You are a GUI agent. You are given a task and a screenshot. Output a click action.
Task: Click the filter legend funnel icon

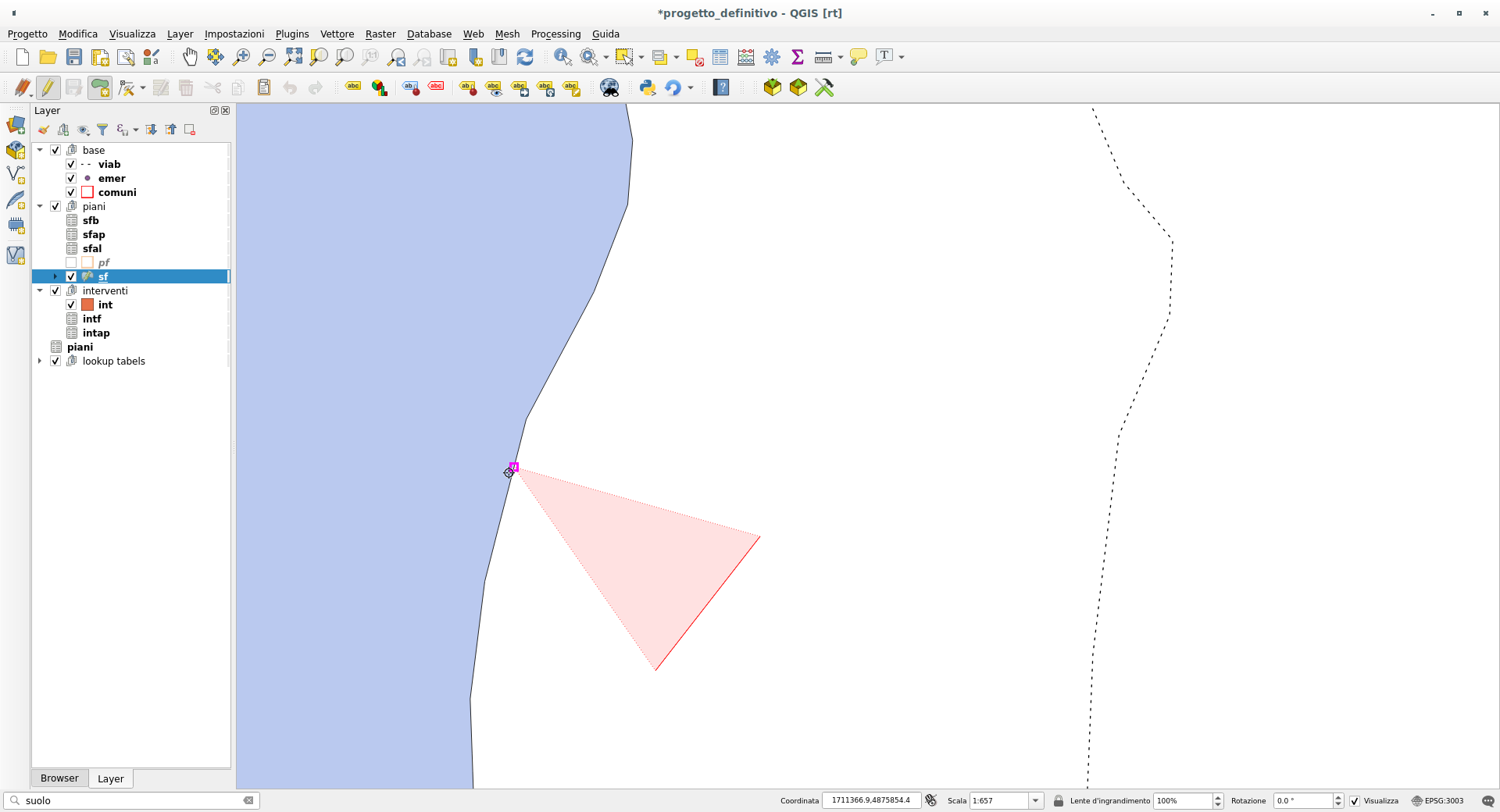102,130
